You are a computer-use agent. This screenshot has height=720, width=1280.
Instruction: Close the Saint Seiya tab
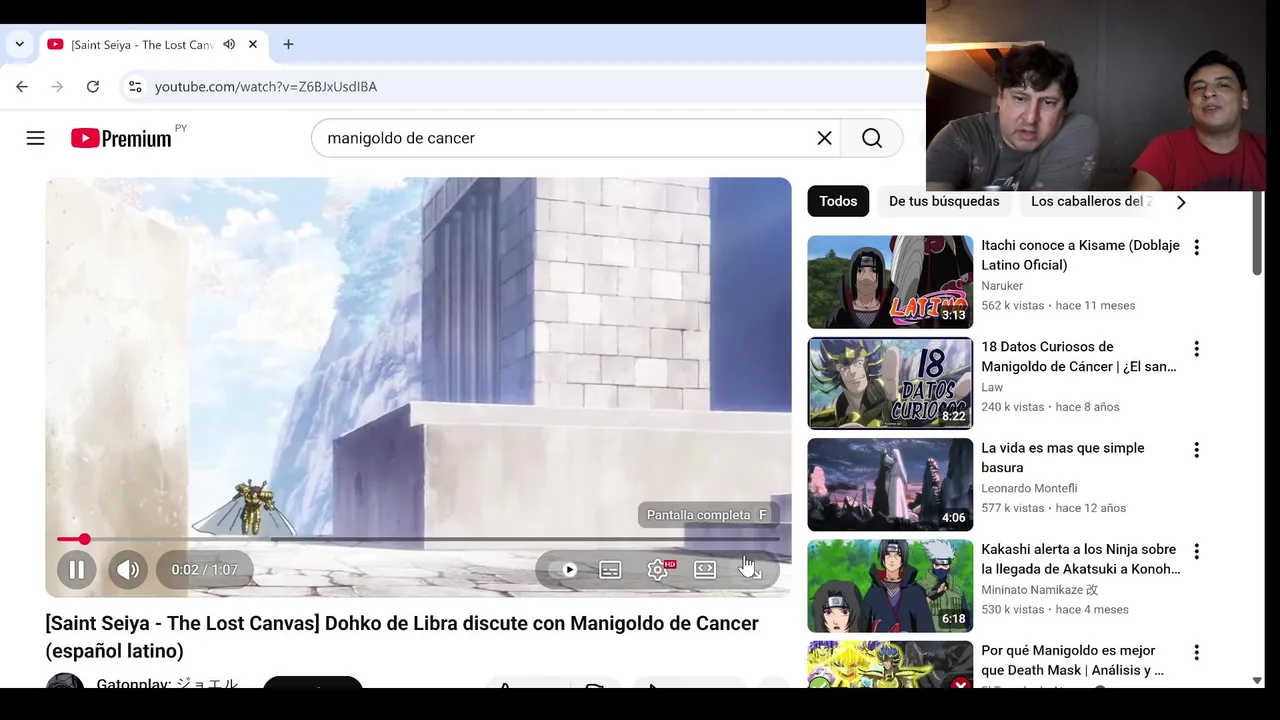pyautogui.click(x=253, y=44)
